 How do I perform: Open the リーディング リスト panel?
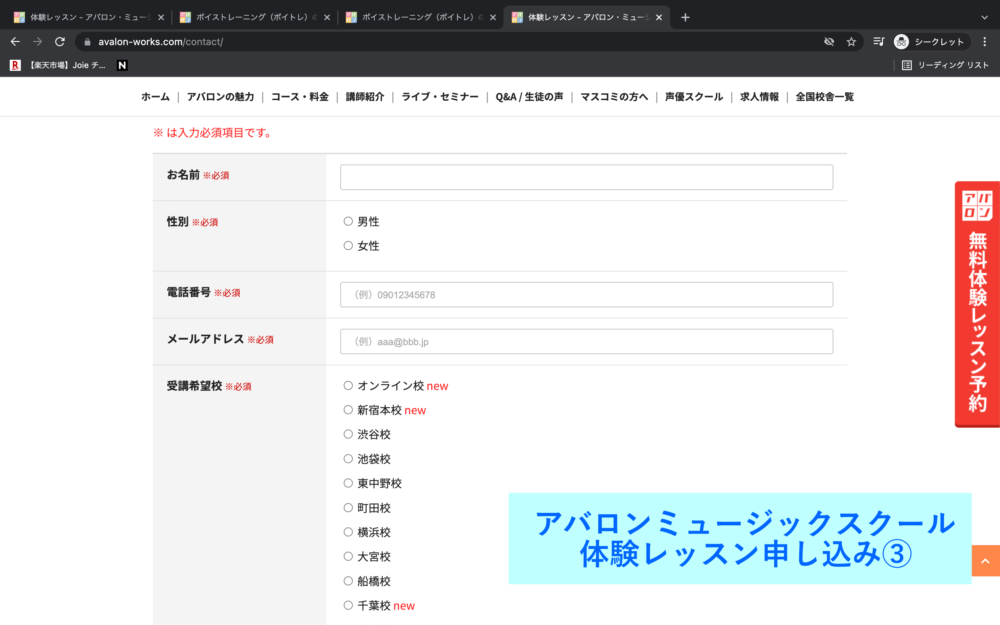(x=945, y=65)
